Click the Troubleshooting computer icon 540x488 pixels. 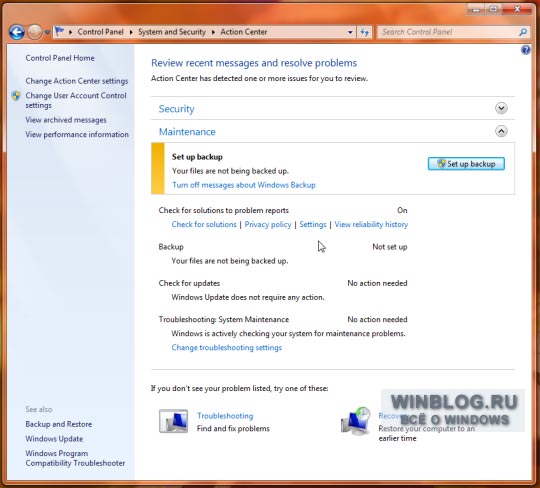[x=173, y=421]
